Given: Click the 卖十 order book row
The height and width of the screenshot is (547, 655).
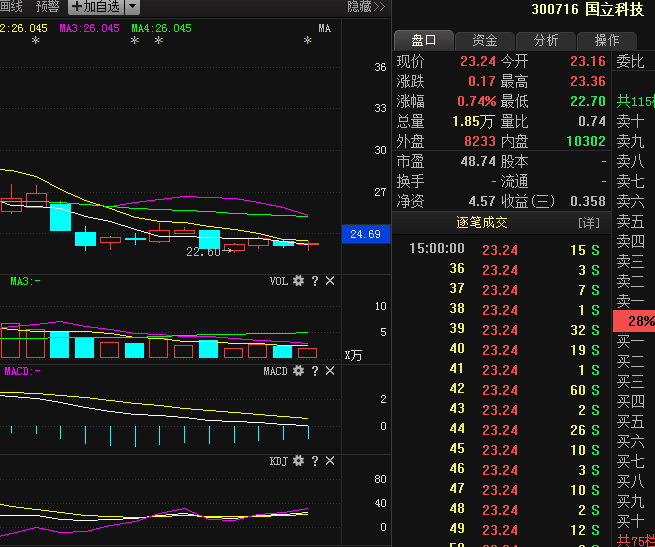Looking at the screenshot, I should coord(634,121).
